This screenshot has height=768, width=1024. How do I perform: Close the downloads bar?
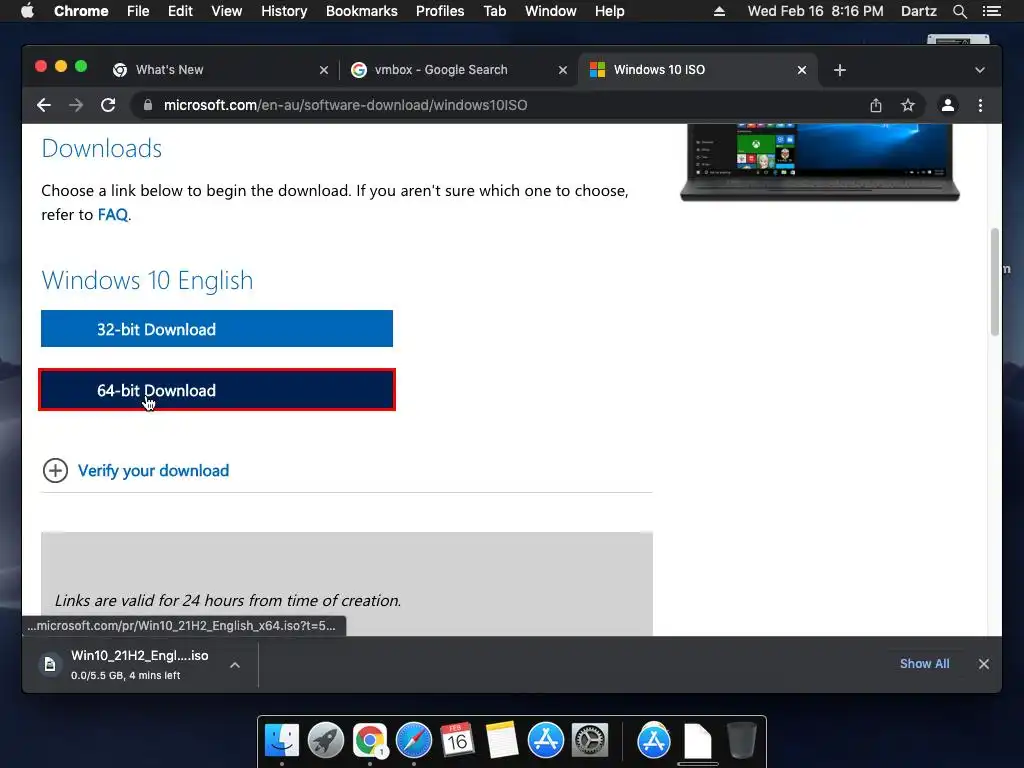[984, 664]
